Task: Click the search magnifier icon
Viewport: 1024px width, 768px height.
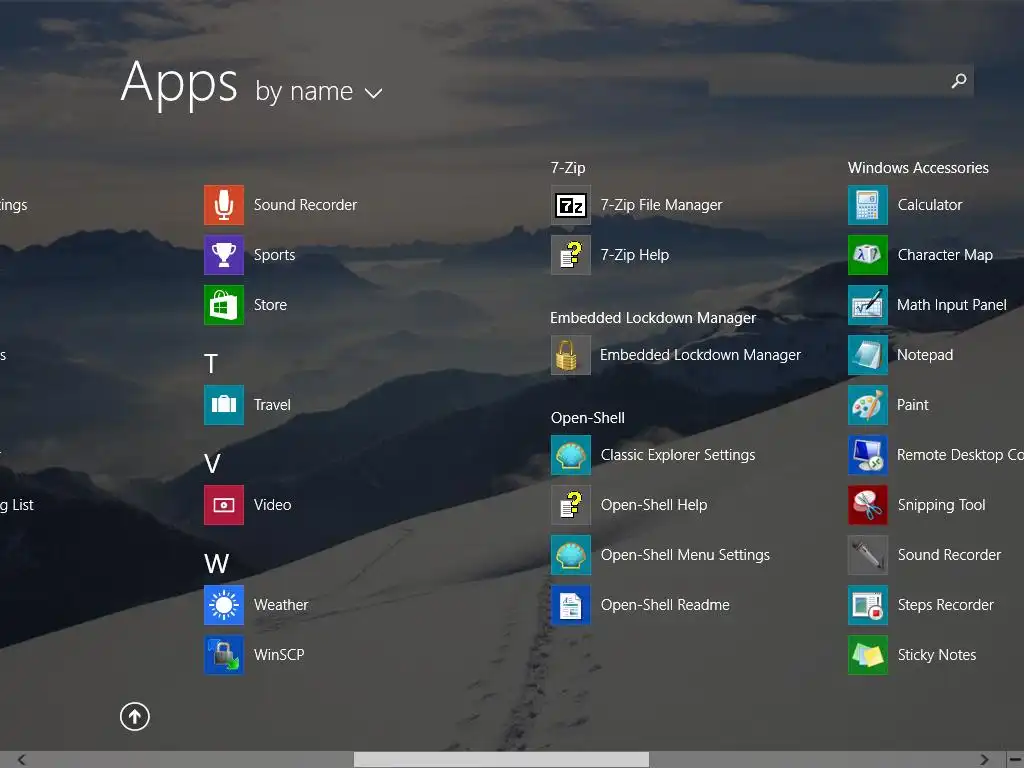Action: point(959,80)
